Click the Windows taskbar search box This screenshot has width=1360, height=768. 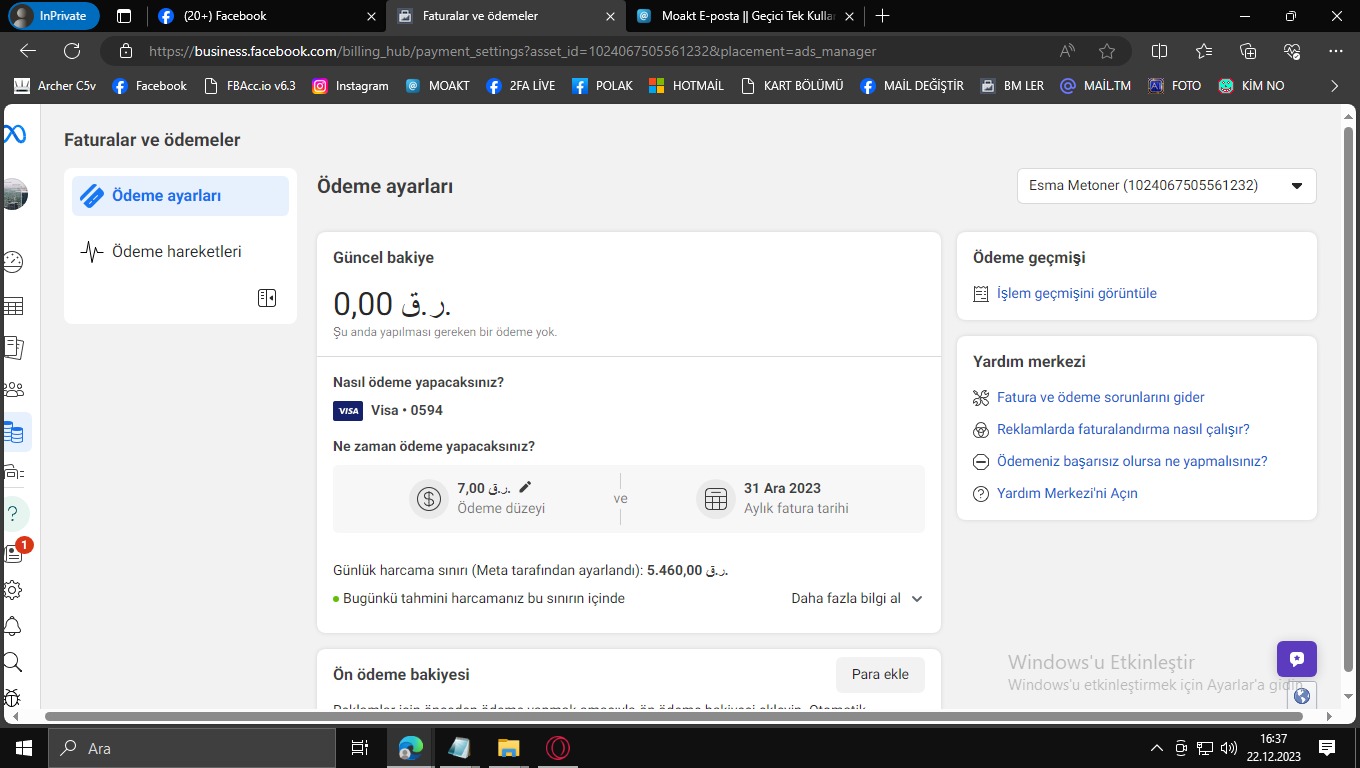pyautogui.click(x=191, y=748)
